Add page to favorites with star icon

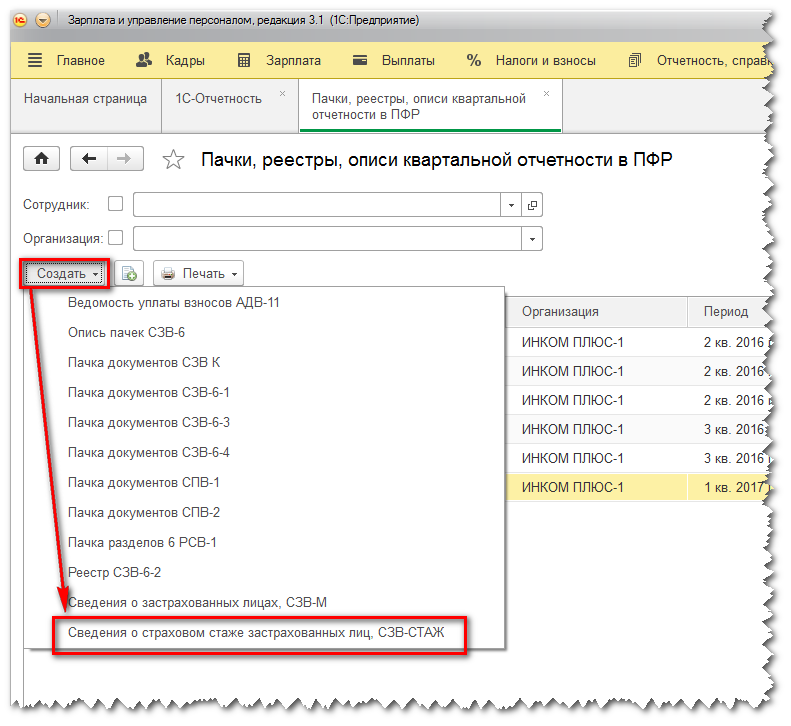click(173, 160)
